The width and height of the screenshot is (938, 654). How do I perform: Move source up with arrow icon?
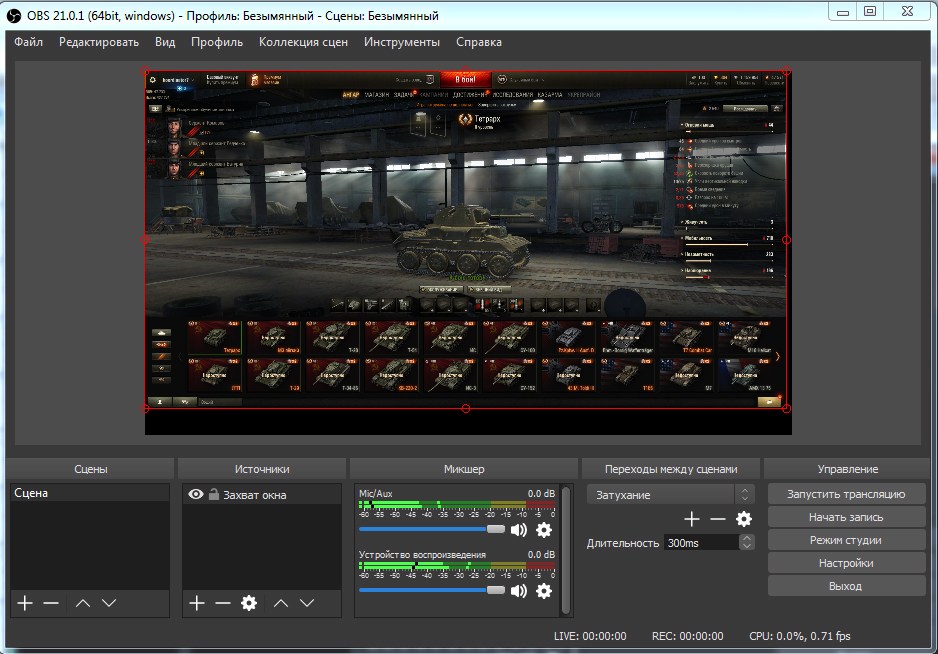pos(281,603)
